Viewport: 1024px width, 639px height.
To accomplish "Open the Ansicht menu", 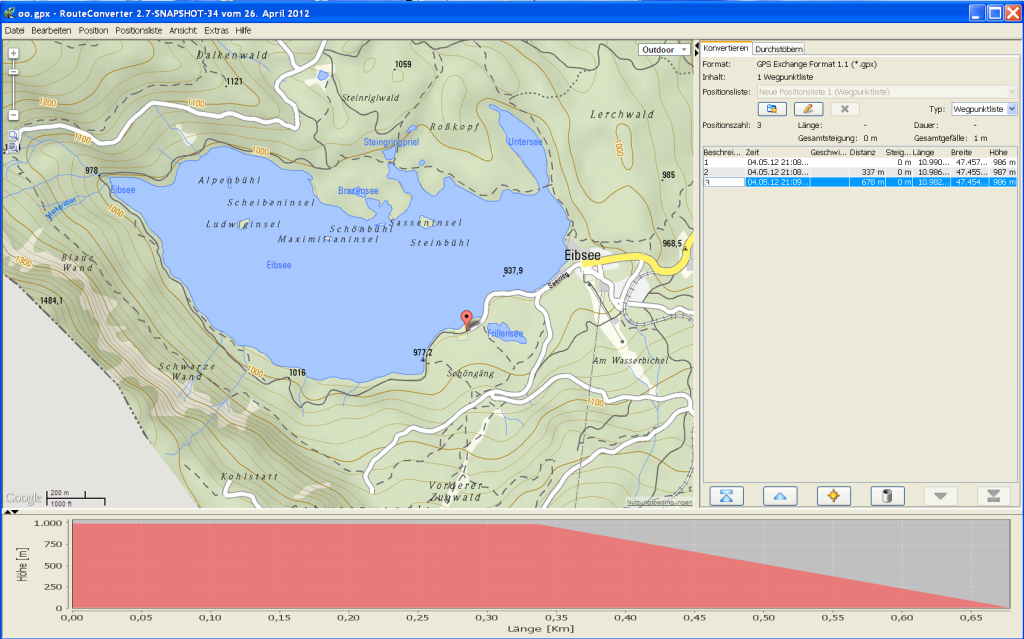I will [x=183, y=31].
